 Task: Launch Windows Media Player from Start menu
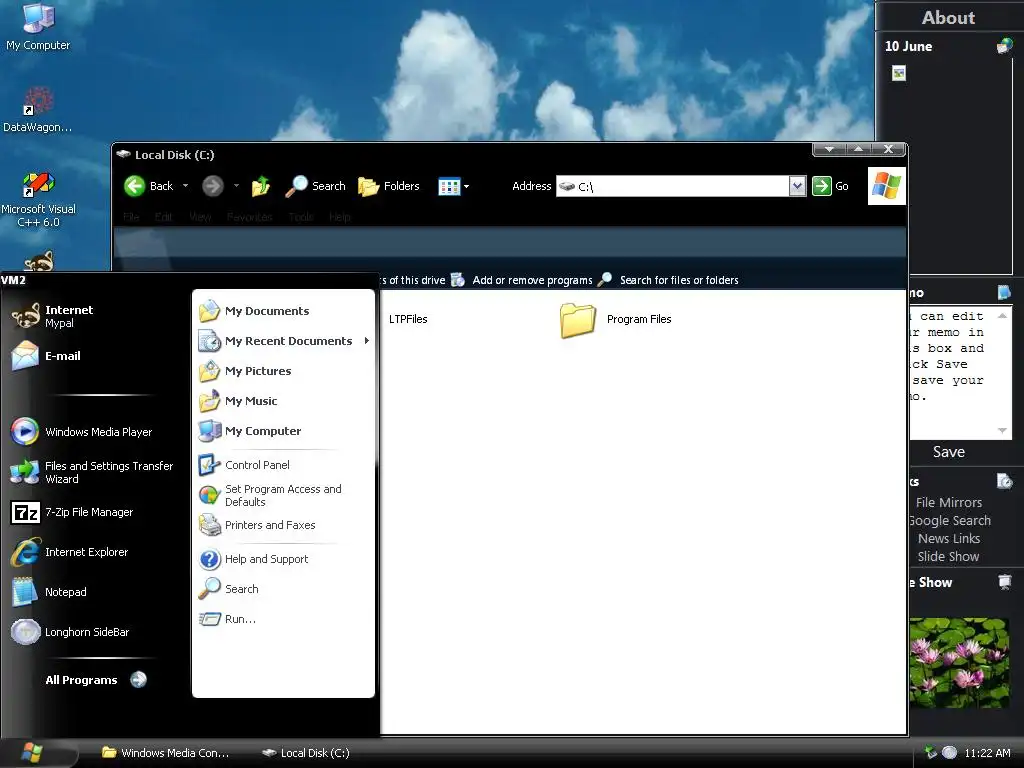pyautogui.click(x=82, y=432)
